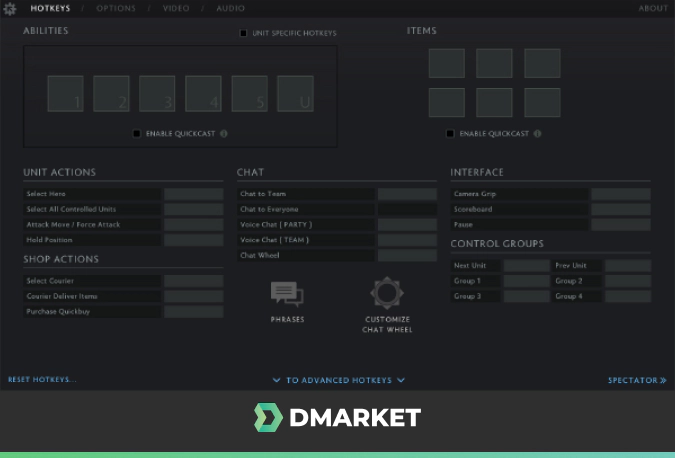The width and height of the screenshot is (675, 458).
Task: Click the Group 3 hotkey field
Action: (526, 296)
